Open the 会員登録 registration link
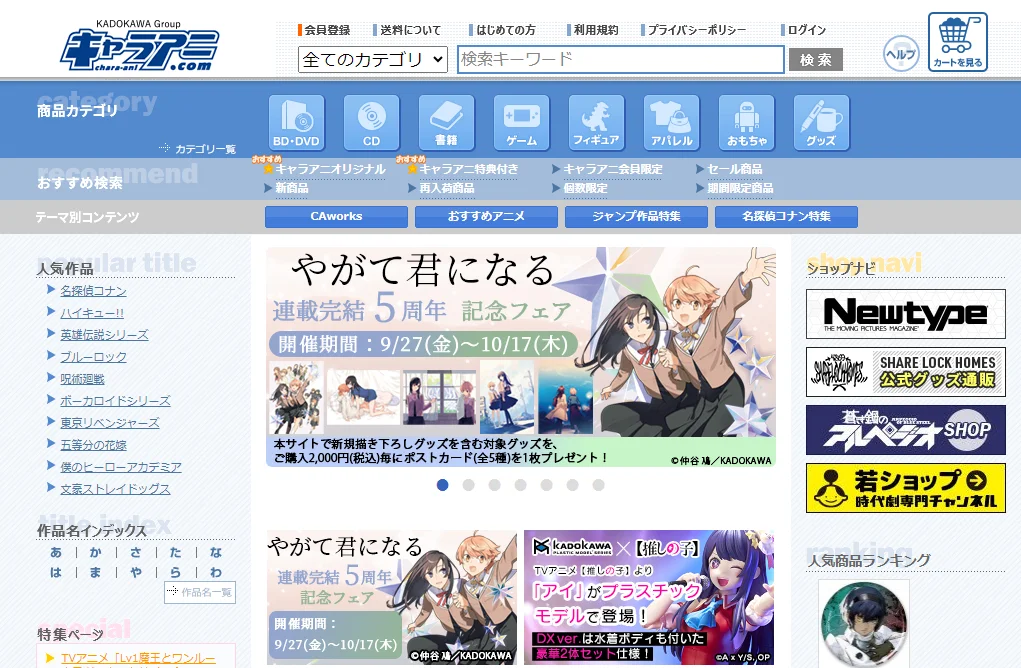 pyautogui.click(x=327, y=30)
